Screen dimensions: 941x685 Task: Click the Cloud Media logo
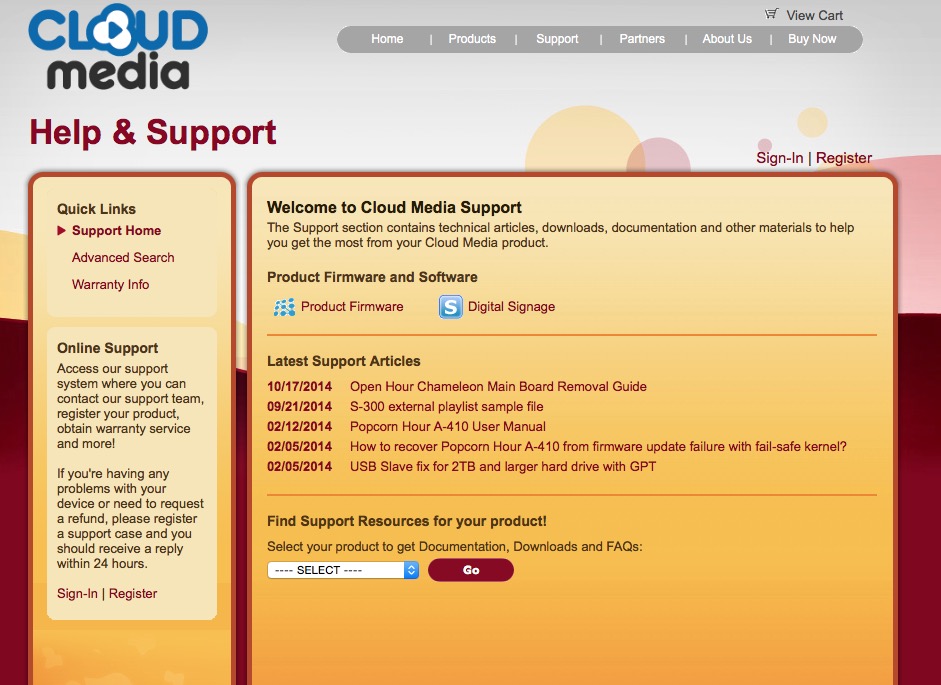coord(118,47)
